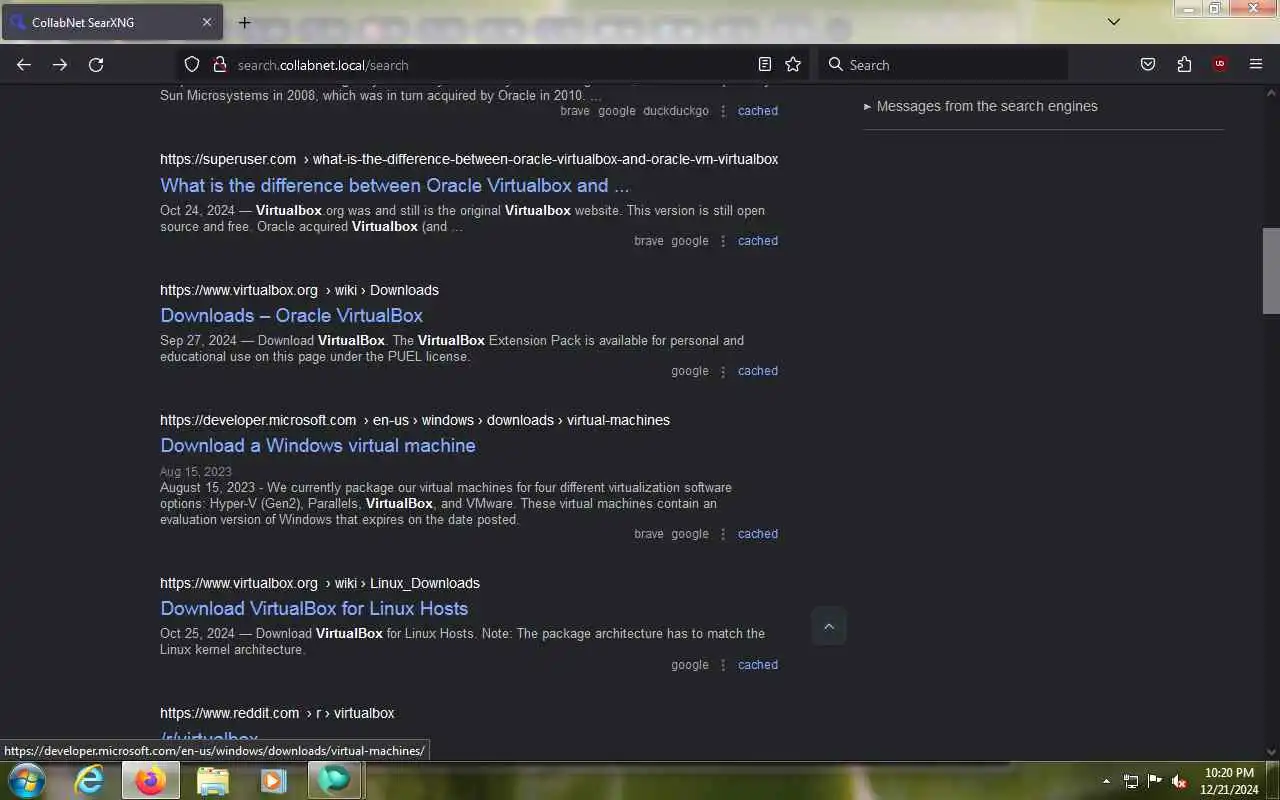This screenshot has height=800, width=1280.
Task: Select the CollabNet SearXNG tab
Action: pos(112,22)
